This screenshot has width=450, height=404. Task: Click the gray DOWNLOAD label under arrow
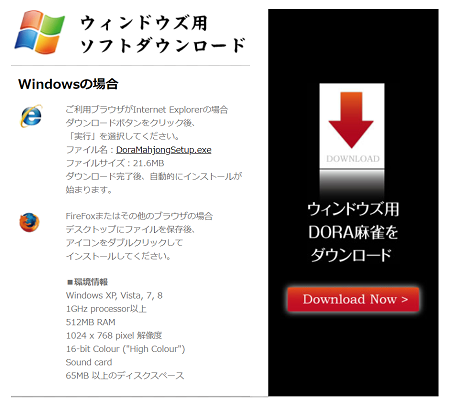pyautogui.click(x=353, y=159)
